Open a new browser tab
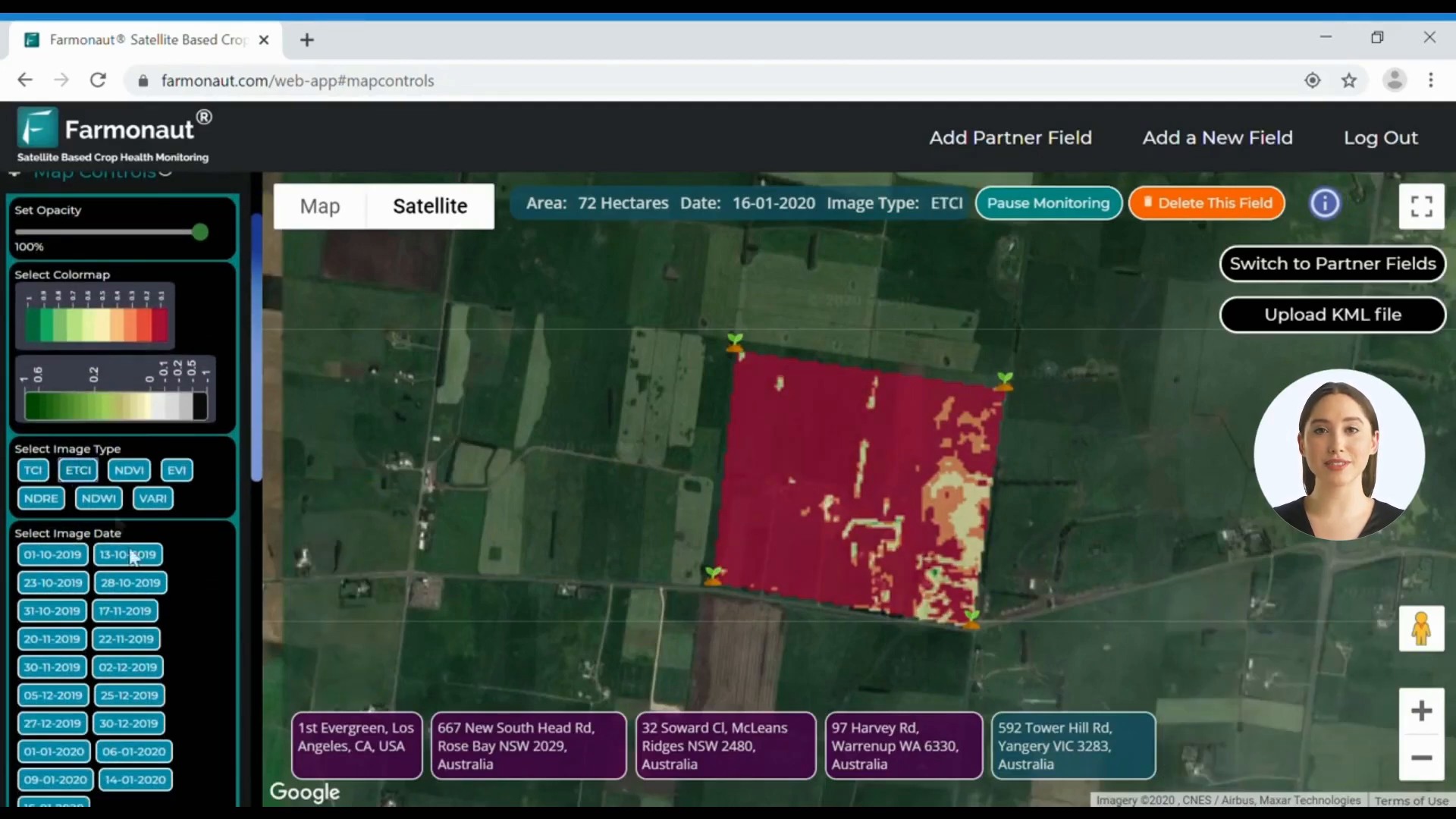Viewport: 1456px width, 819px height. tap(307, 40)
